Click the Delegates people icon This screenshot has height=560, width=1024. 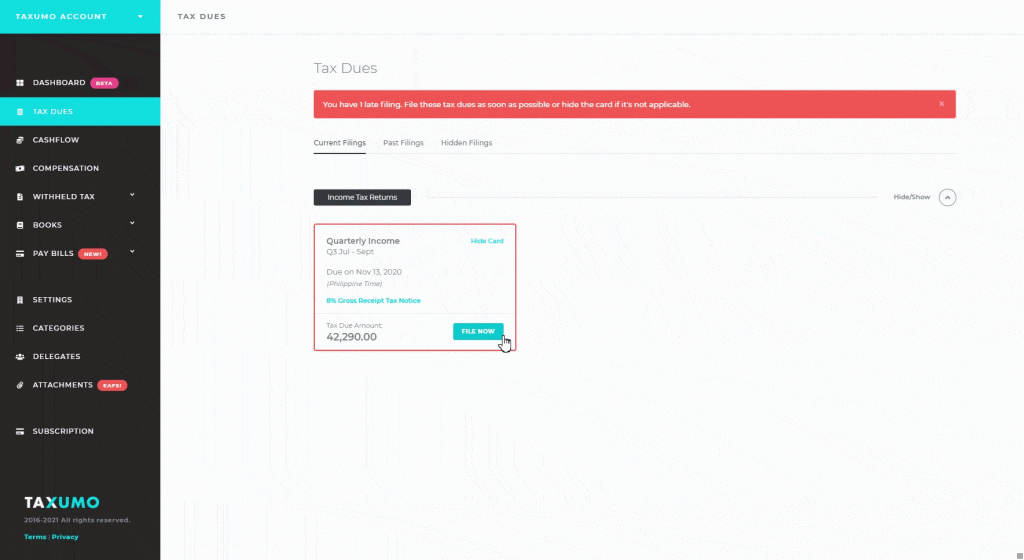pos(20,356)
